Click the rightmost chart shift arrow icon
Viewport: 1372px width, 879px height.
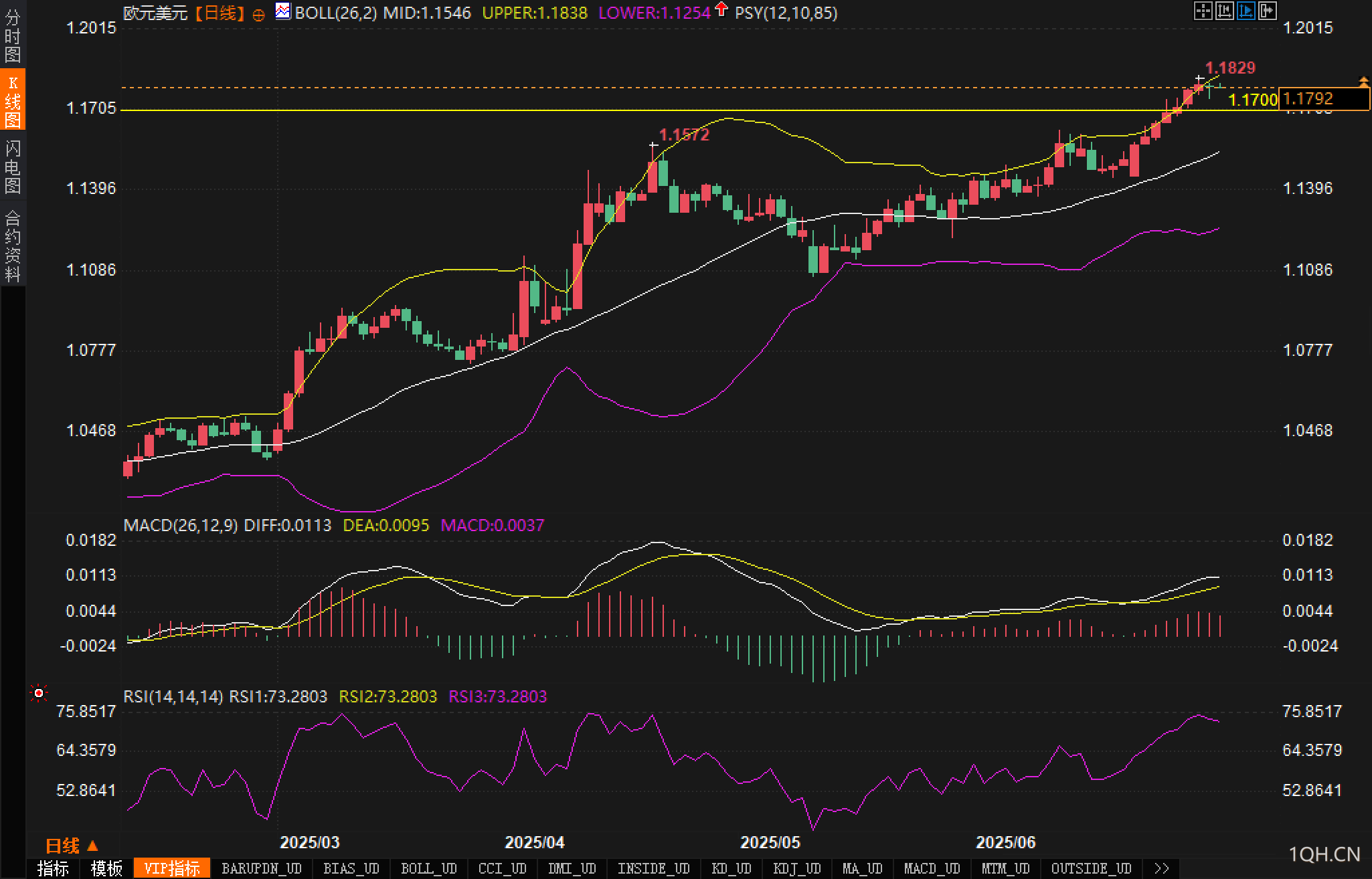point(1267,11)
